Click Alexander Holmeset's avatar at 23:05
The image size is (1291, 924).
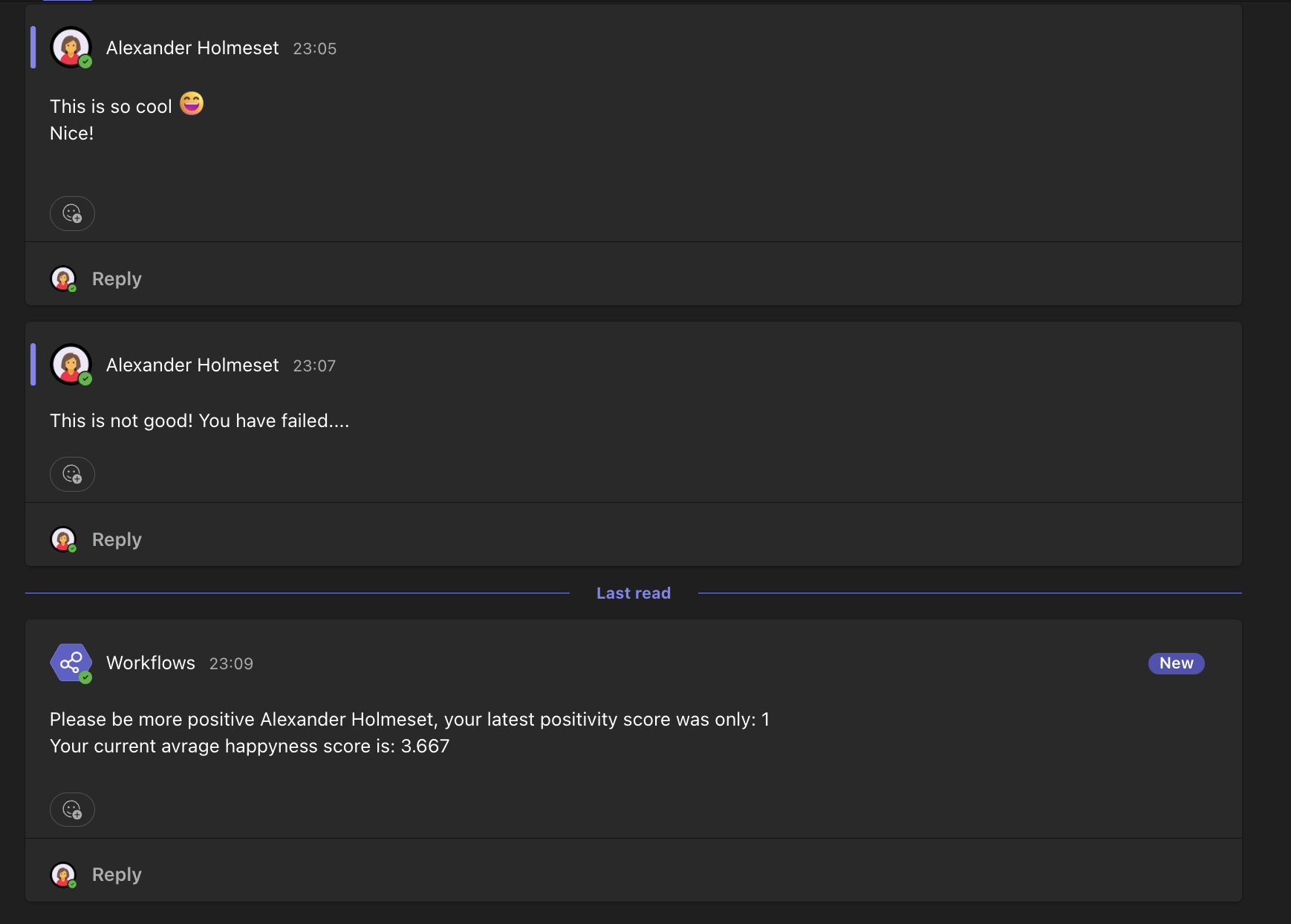pyautogui.click(x=71, y=48)
